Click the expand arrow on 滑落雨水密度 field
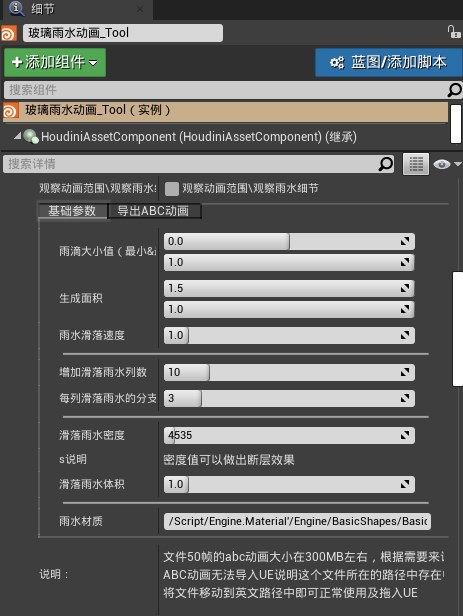This screenshot has width=463, height=616. tap(405, 435)
